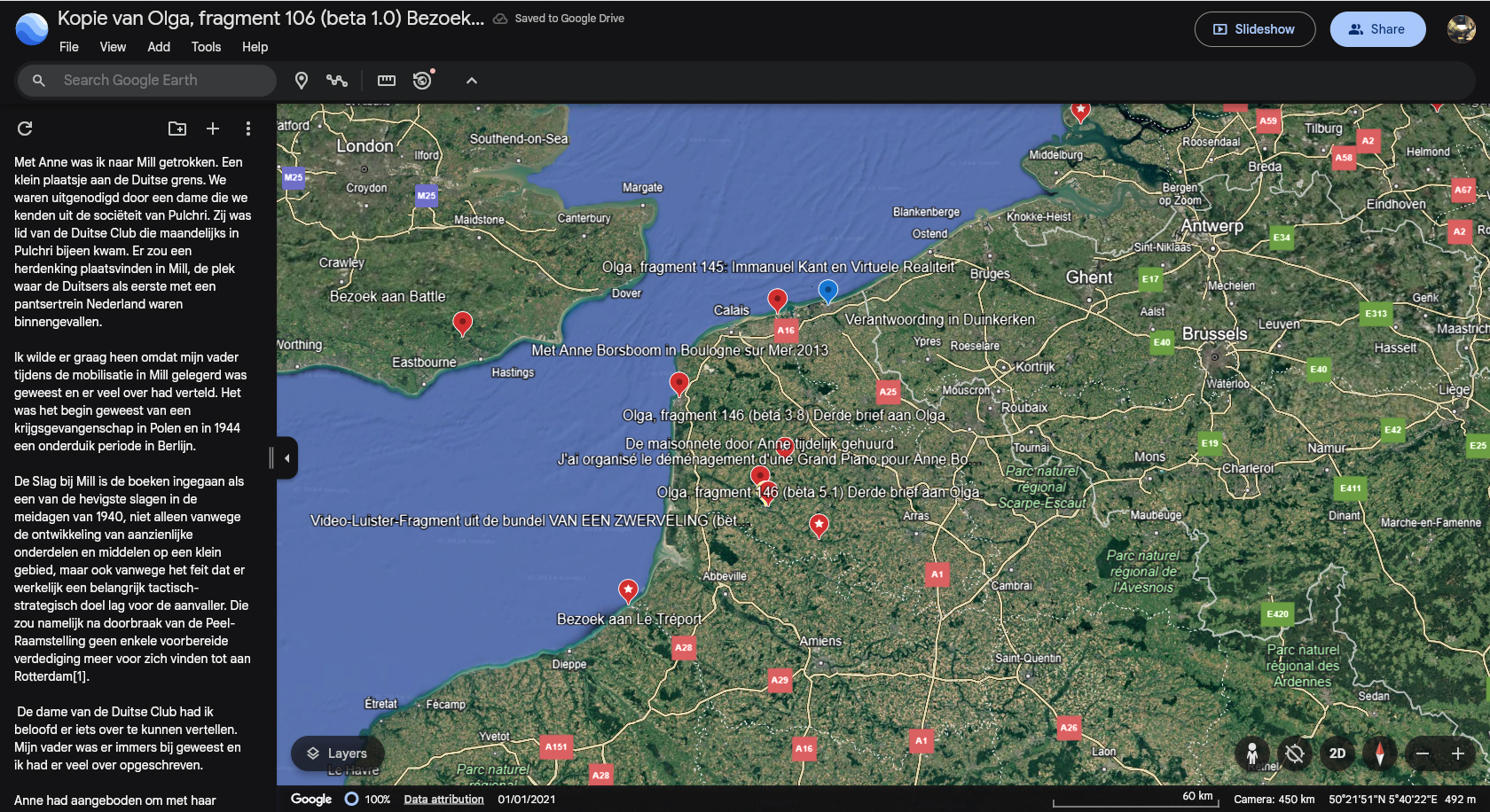Viewport: 1490px width, 812px height.
Task: Open the Add menu
Action: tap(159, 47)
